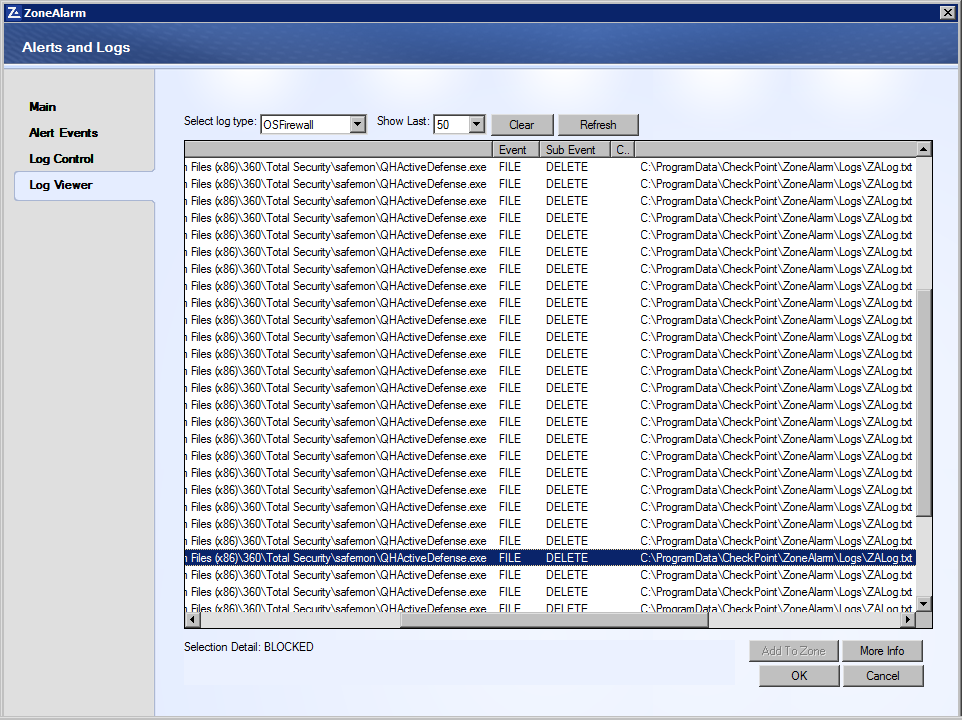
Task: Click the vertical scrollbar down arrow
Action: click(x=924, y=604)
